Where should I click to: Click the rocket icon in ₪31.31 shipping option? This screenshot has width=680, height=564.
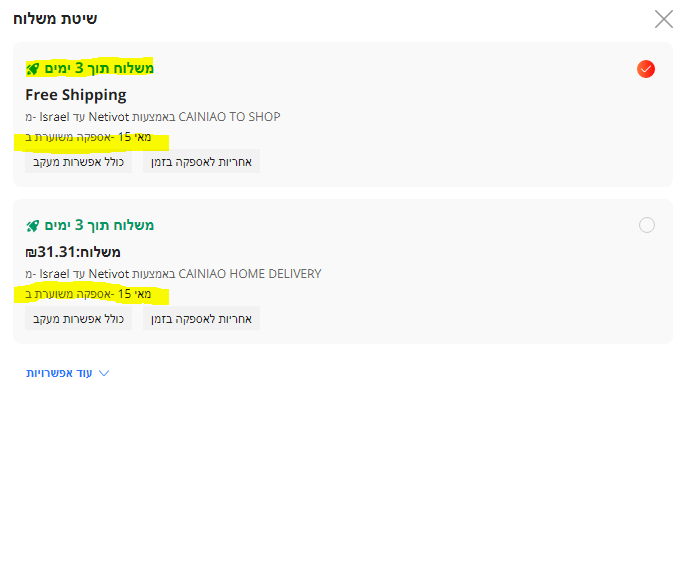(x=32, y=226)
